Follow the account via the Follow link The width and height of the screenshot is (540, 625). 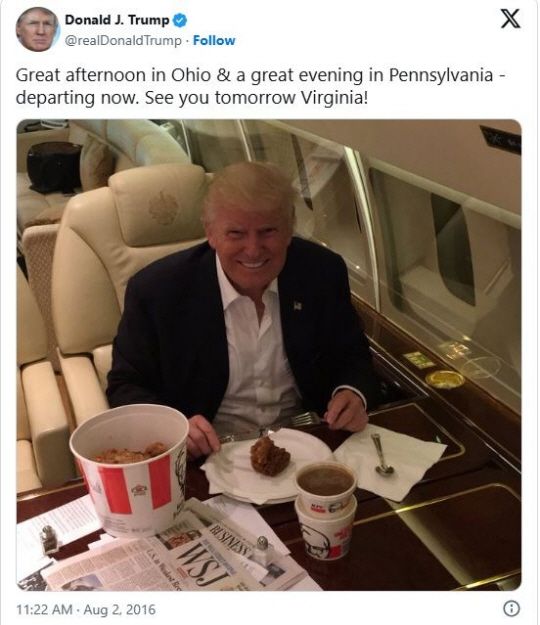click(214, 40)
